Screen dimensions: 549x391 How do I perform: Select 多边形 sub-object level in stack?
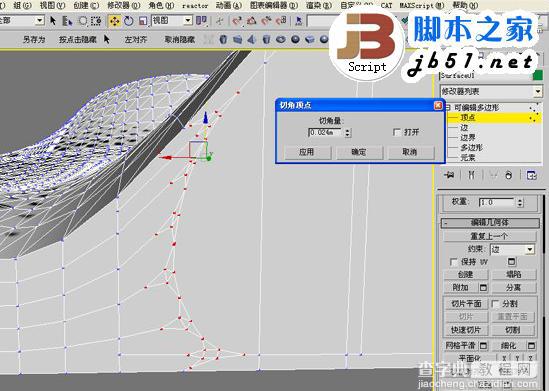pos(472,148)
